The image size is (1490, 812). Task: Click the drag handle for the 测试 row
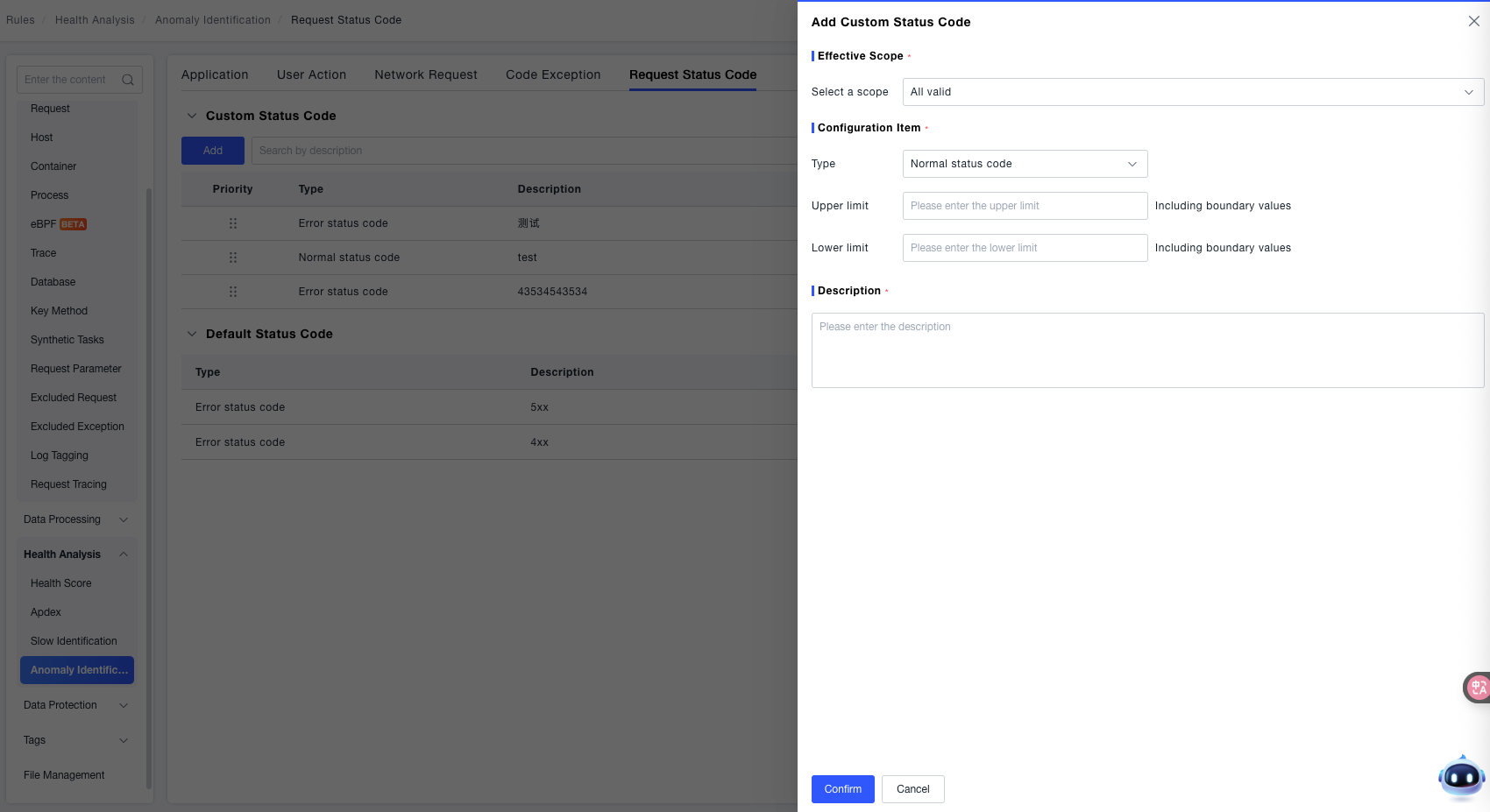[x=233, y=223]
